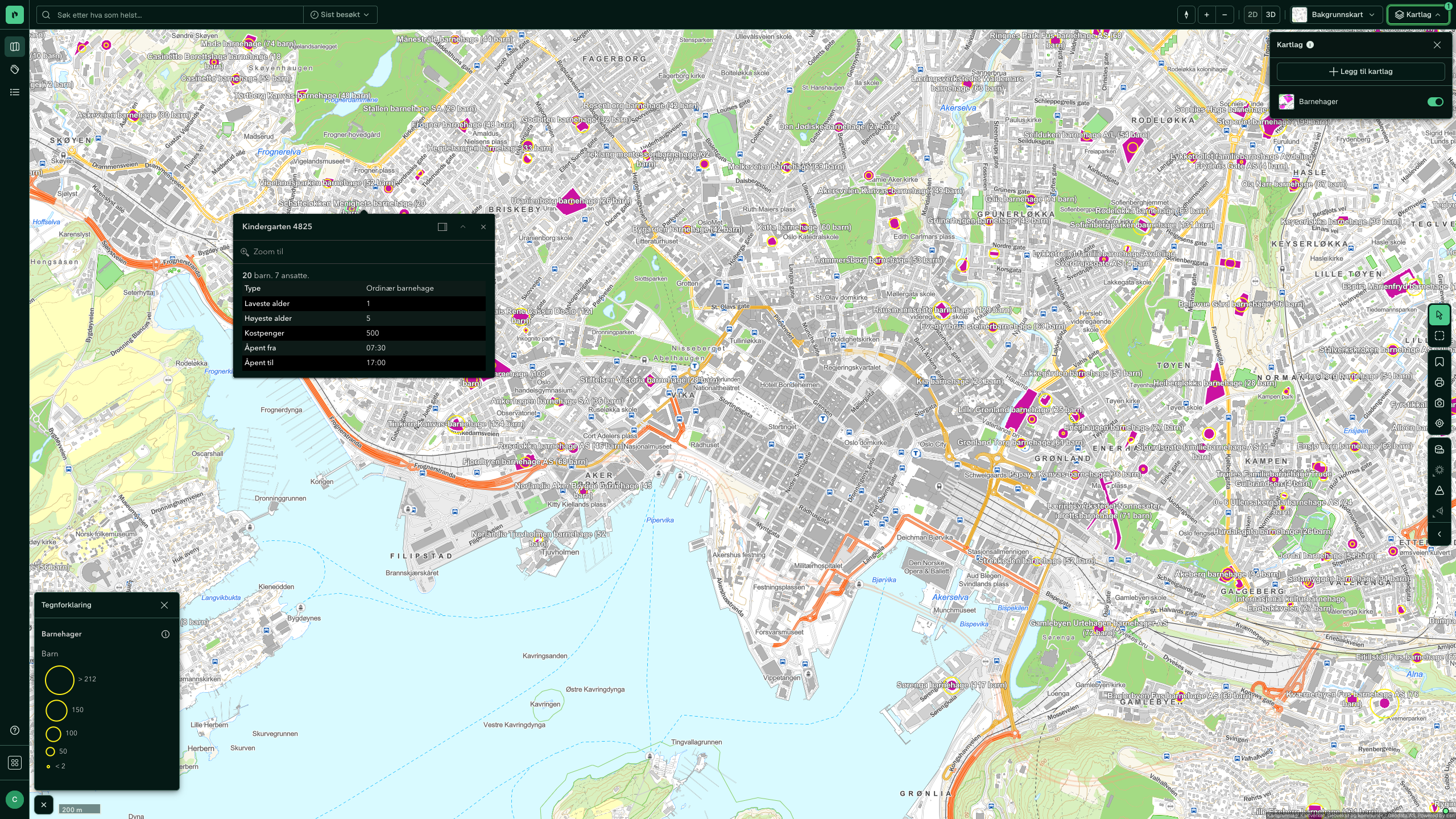Open the bookmarks tool
The height and width of the screenshot is (819, 1456).
coord(1440,362)
